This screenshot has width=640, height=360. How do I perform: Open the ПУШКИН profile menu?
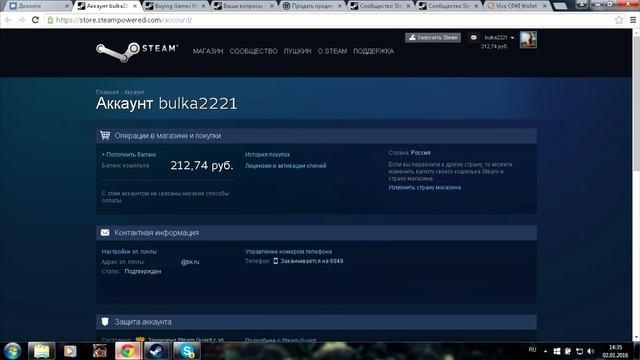click(x=298, y=51)
